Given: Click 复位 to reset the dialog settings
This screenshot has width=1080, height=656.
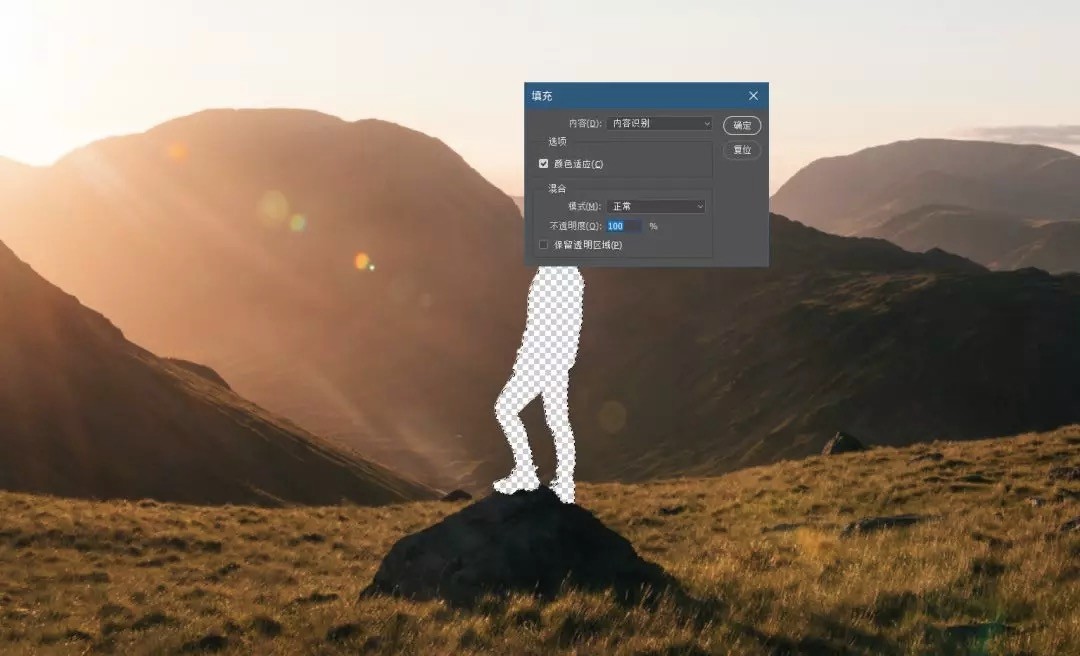Looking at the screenshot, I should (x=741, y=149).
